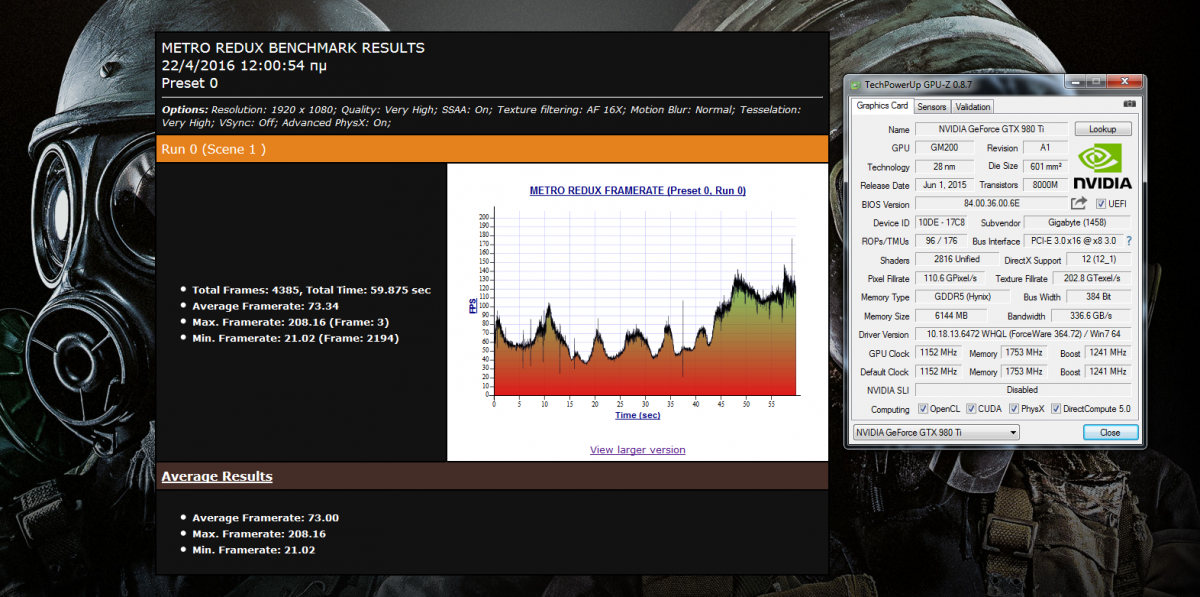1200x597 pixels.
Task: Open the View larger version link
Action: click(x=638, y=450)
